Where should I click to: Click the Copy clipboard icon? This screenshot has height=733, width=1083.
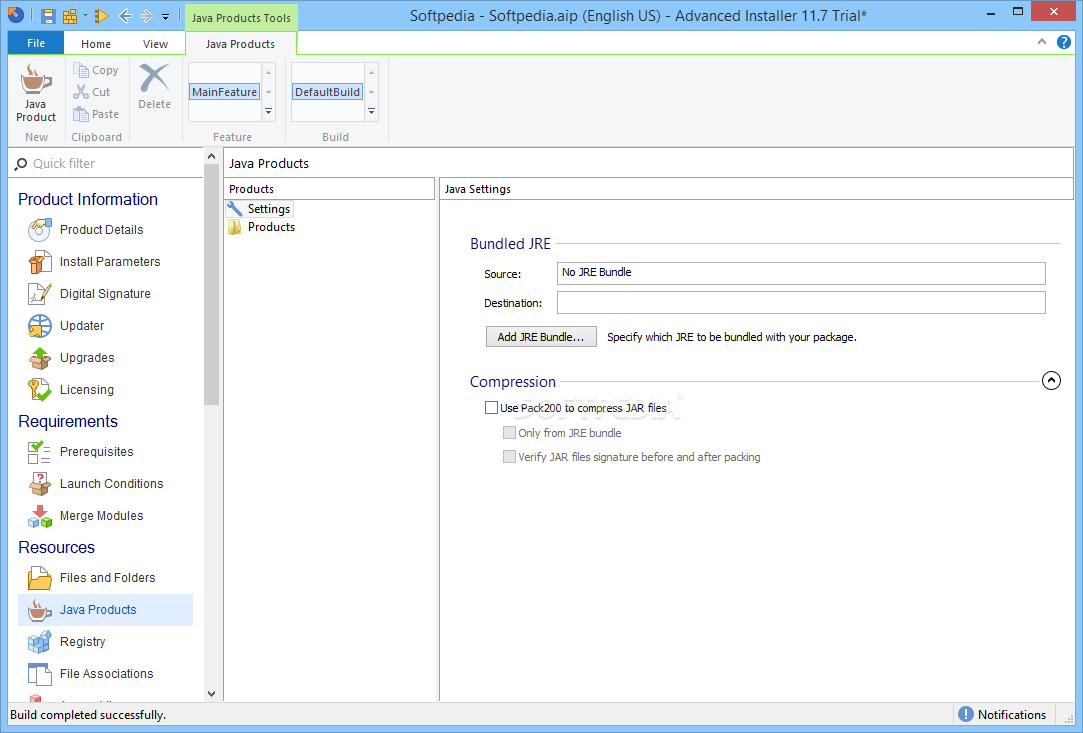tap(81, 70)
